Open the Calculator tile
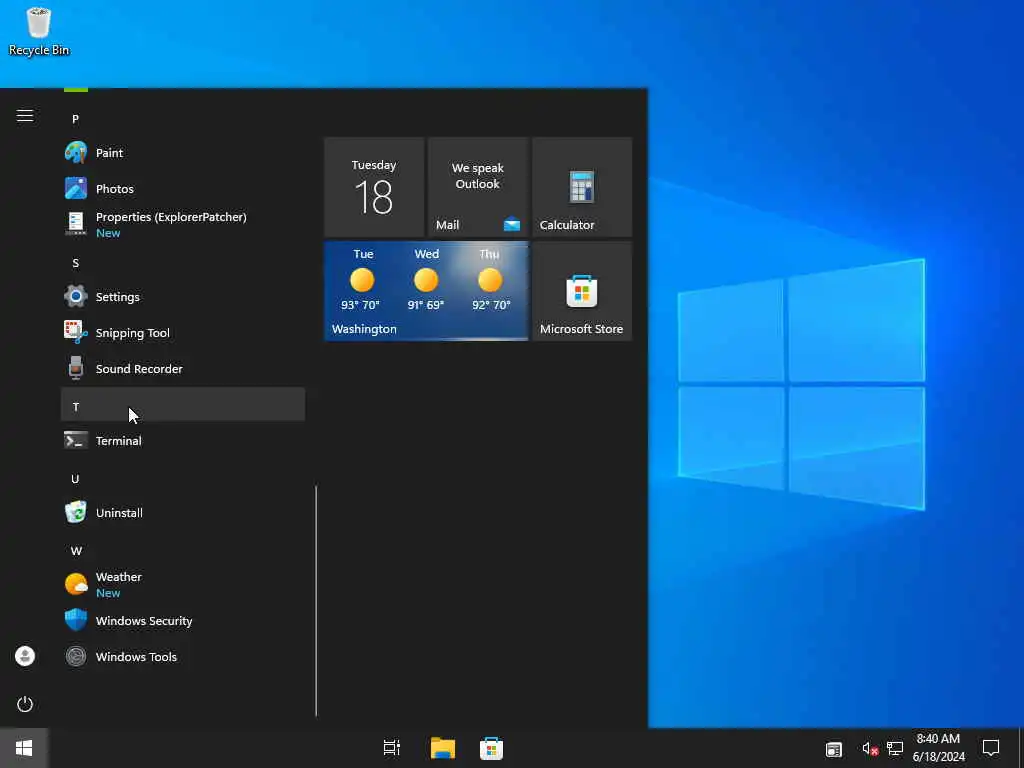Screen dimensions: 1024x768 click(582, 187)
